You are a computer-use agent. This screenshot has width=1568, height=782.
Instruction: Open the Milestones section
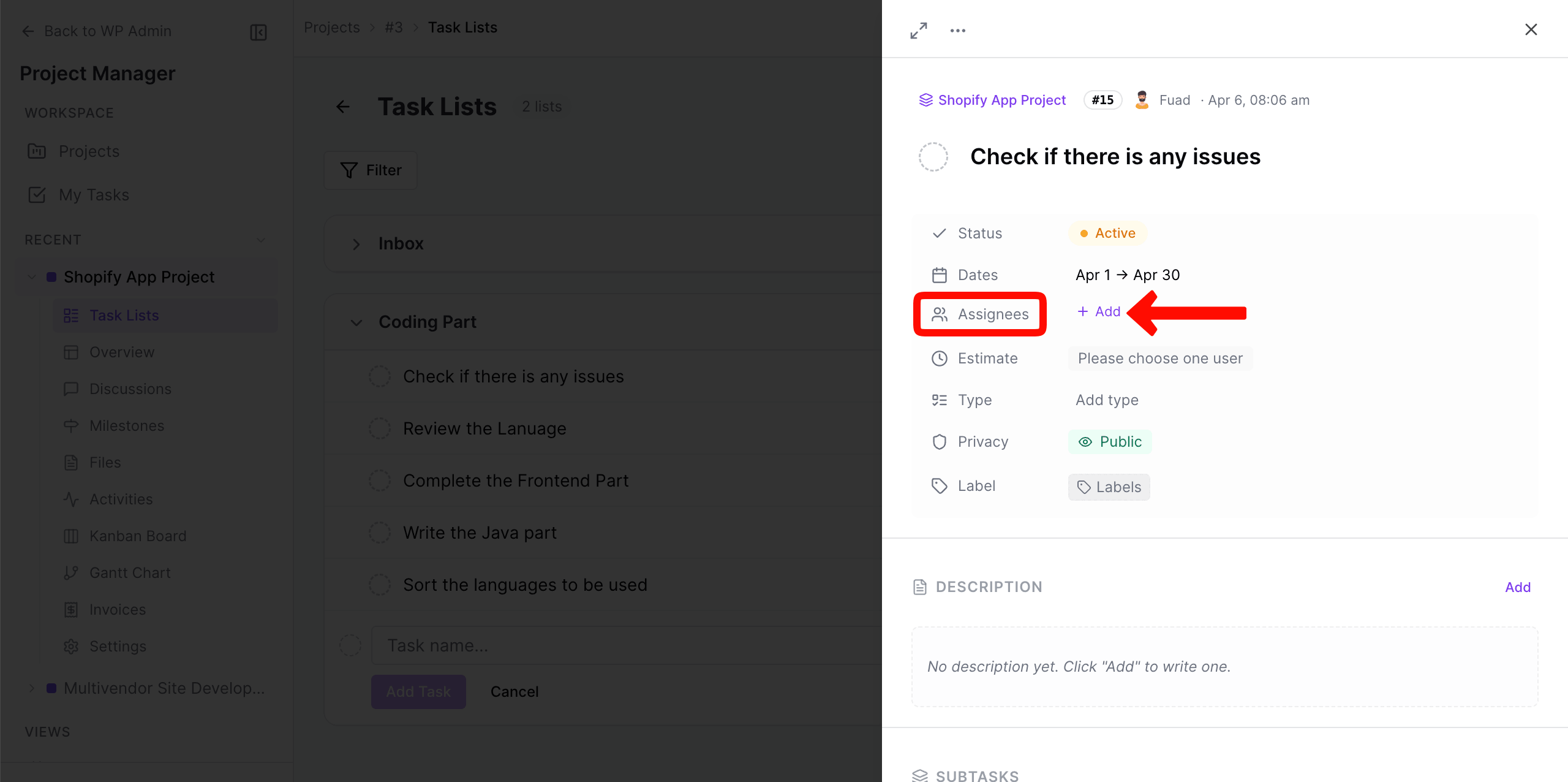click(x=126, y=425)
